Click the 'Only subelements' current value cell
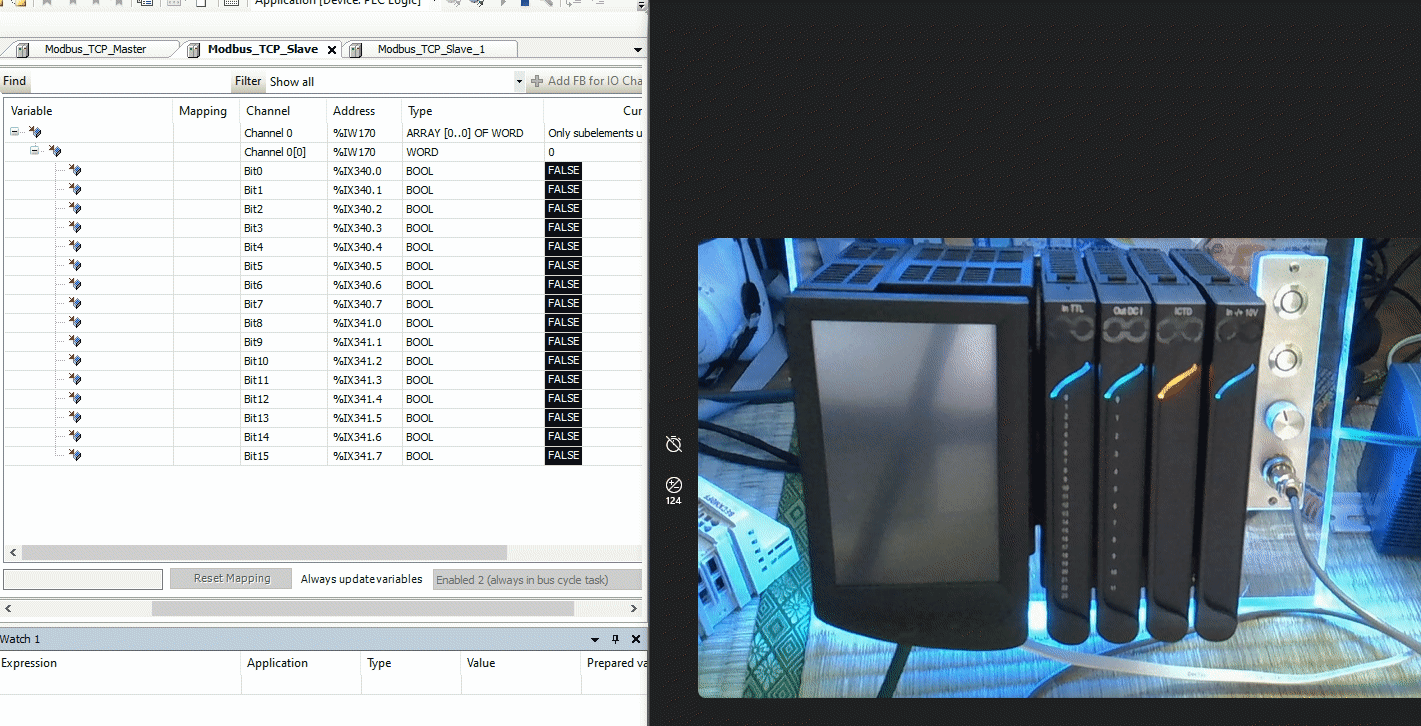 click(x=595, y=133)
